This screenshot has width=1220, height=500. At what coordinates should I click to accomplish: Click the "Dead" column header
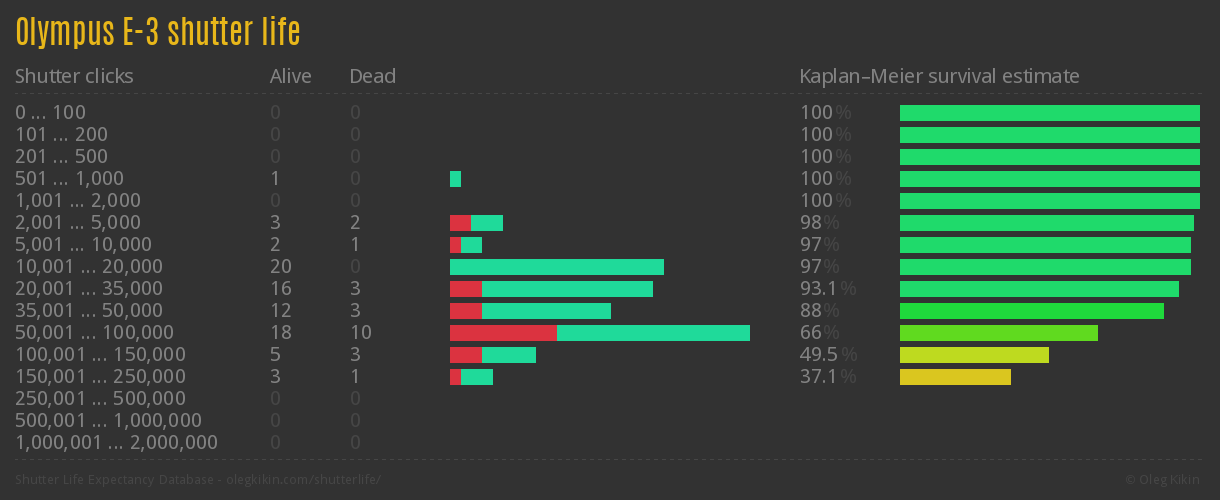(373, 76)
